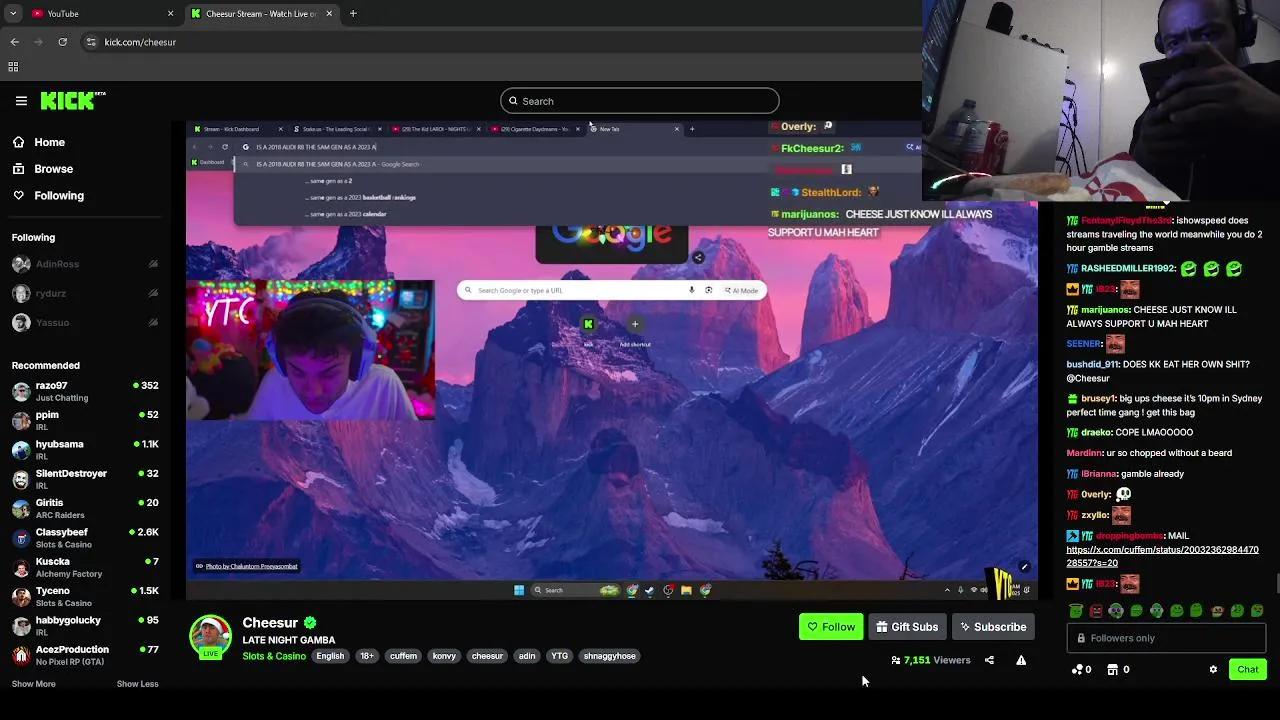Open Kuscka recommended channel
The image size is (1280, 720).
point(85,567)
